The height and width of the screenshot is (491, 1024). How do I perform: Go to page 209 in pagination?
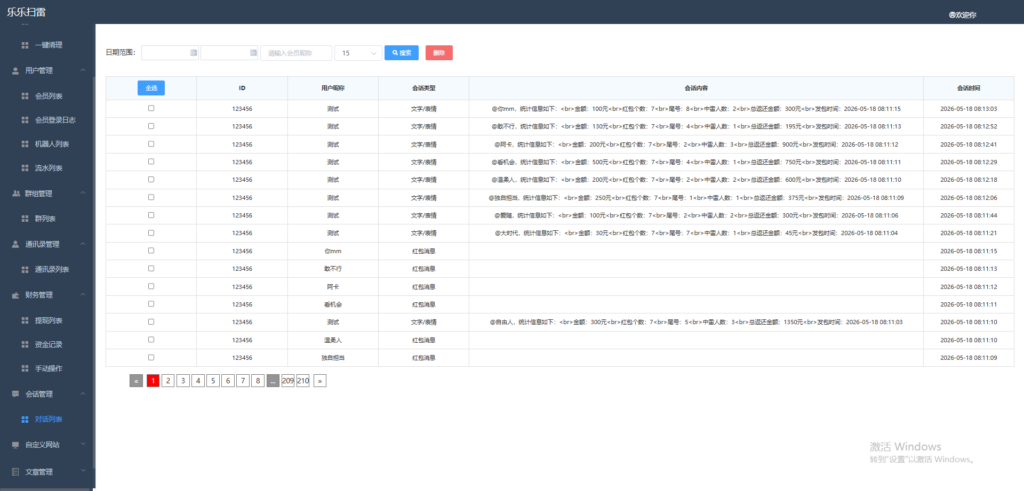pyautogui.click(x=288, y=381)
